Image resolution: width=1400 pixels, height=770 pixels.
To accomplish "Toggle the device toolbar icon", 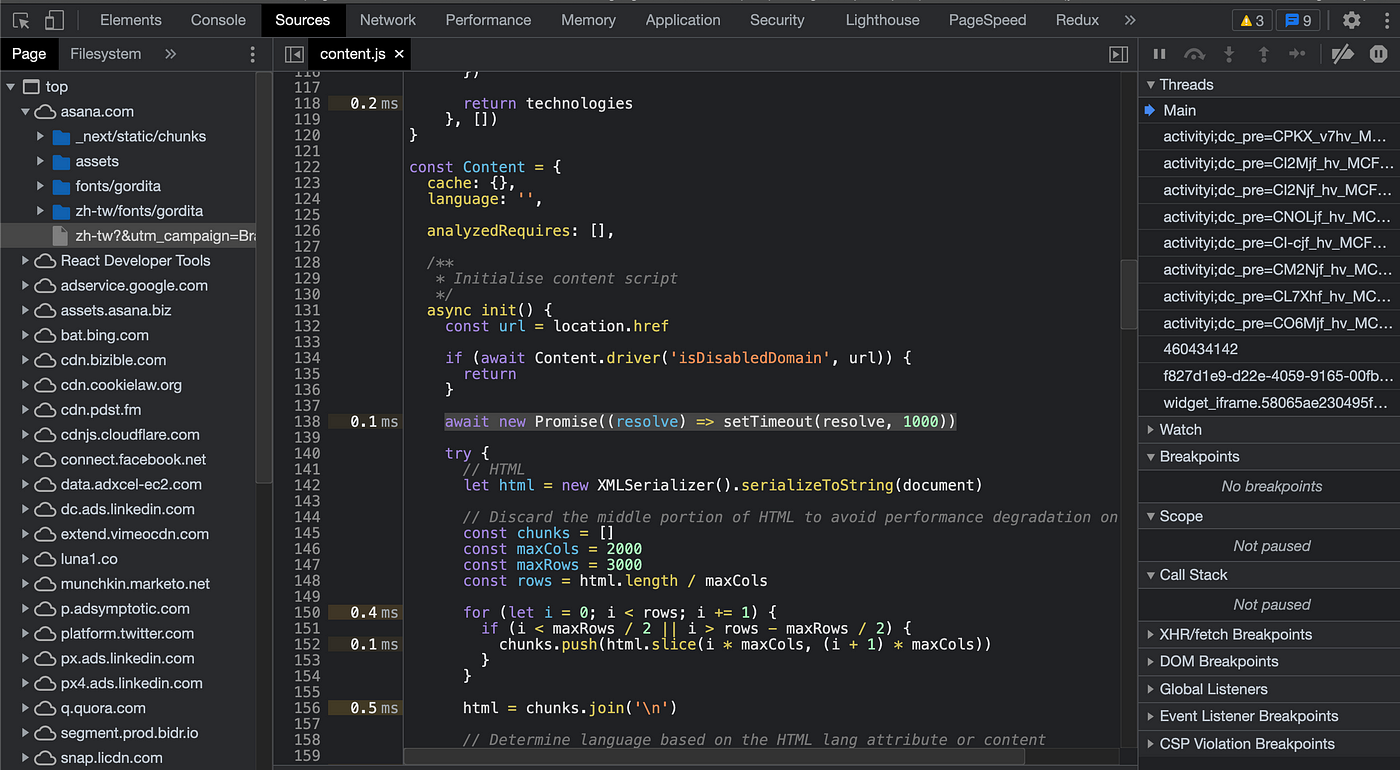I will (54, 20).
